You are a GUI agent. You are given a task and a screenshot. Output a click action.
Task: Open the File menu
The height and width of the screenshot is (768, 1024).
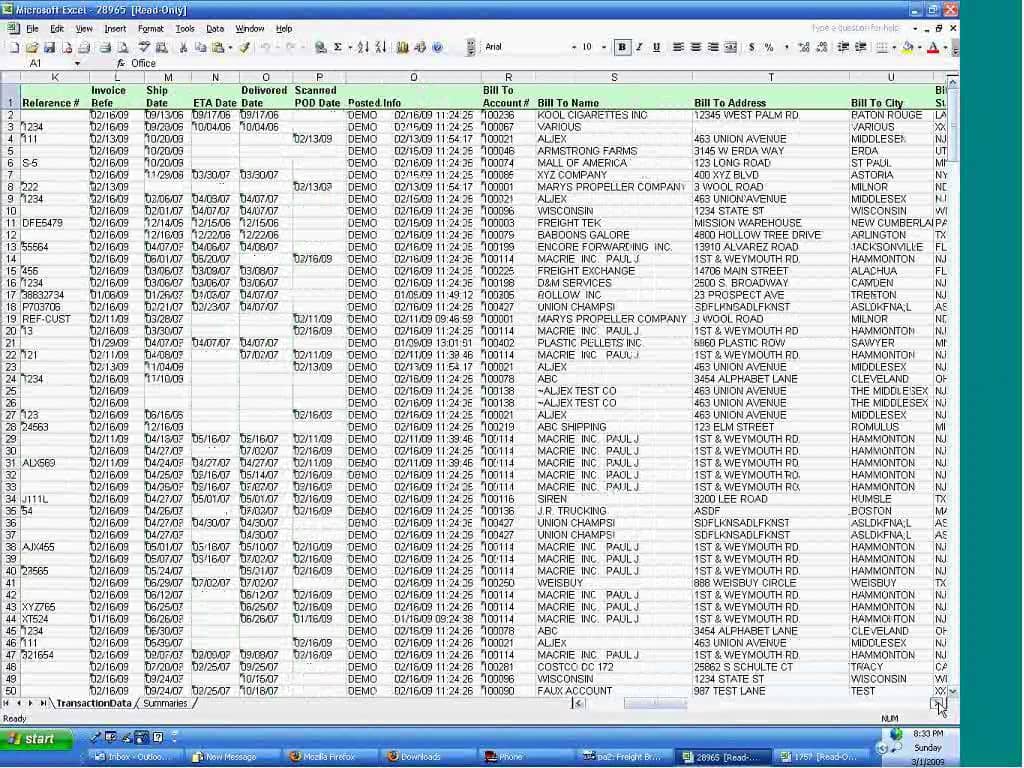tap(32, 29)
